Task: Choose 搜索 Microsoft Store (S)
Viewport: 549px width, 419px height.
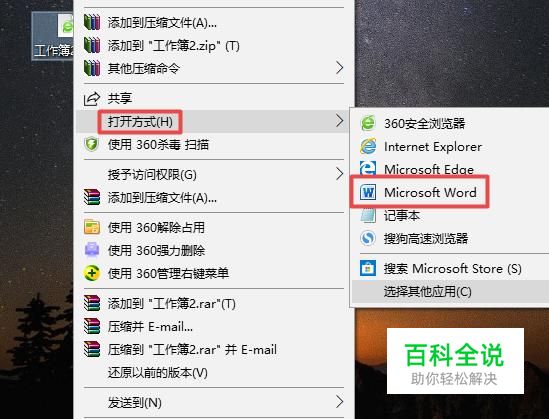Action: (x=450, y=268)
